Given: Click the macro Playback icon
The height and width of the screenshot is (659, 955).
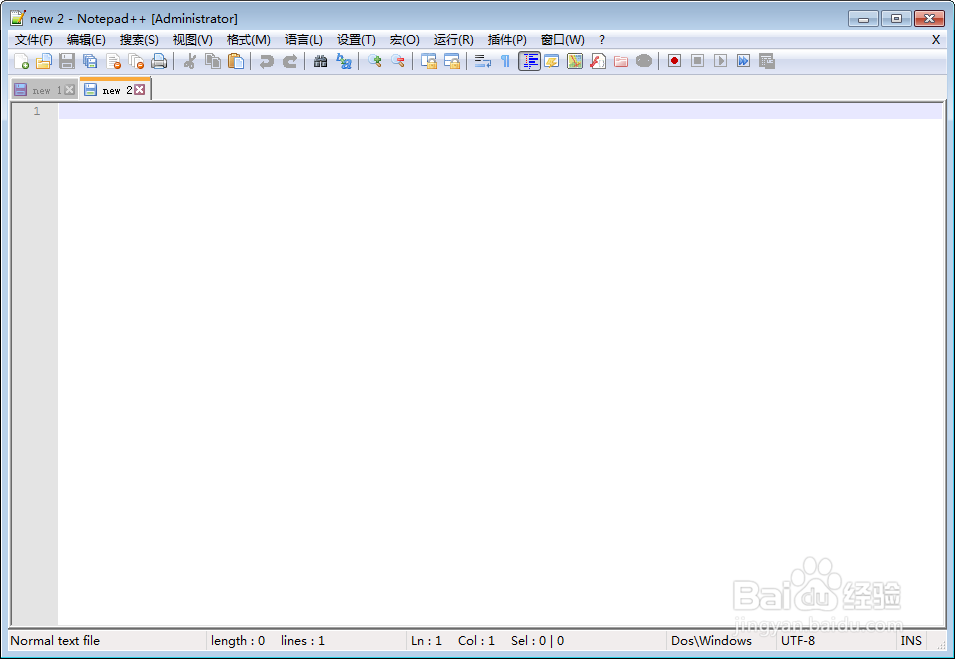Looking at the screenshot, I should coord(721,61).
